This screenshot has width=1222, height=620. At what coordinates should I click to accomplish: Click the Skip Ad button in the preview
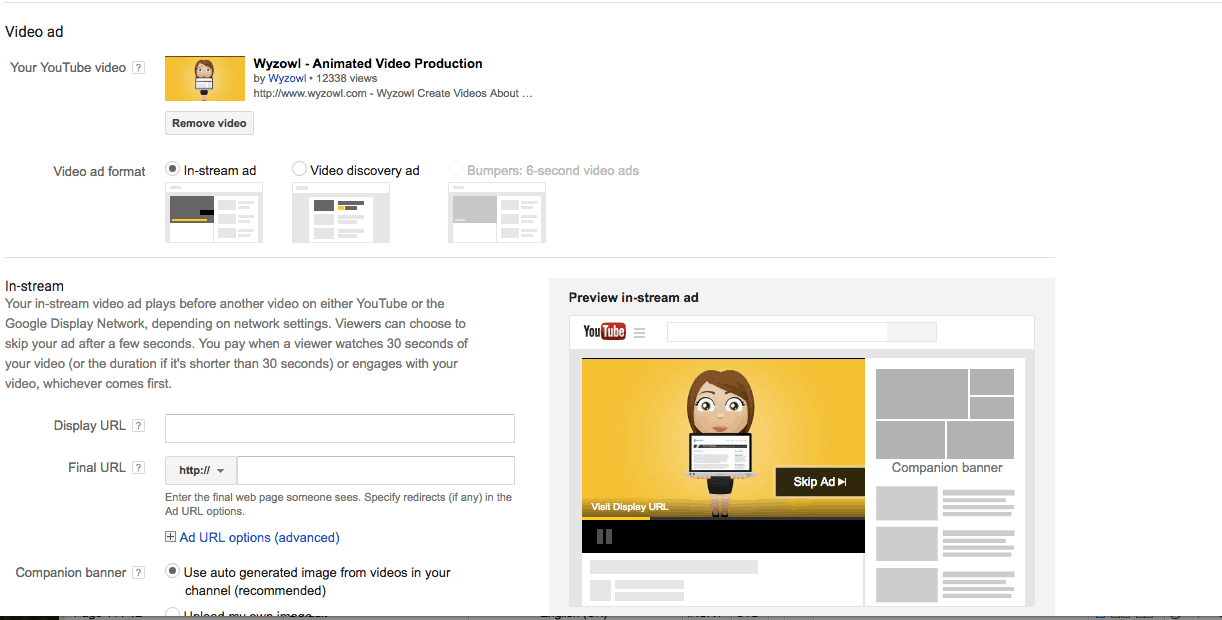[x=820, y=482]
